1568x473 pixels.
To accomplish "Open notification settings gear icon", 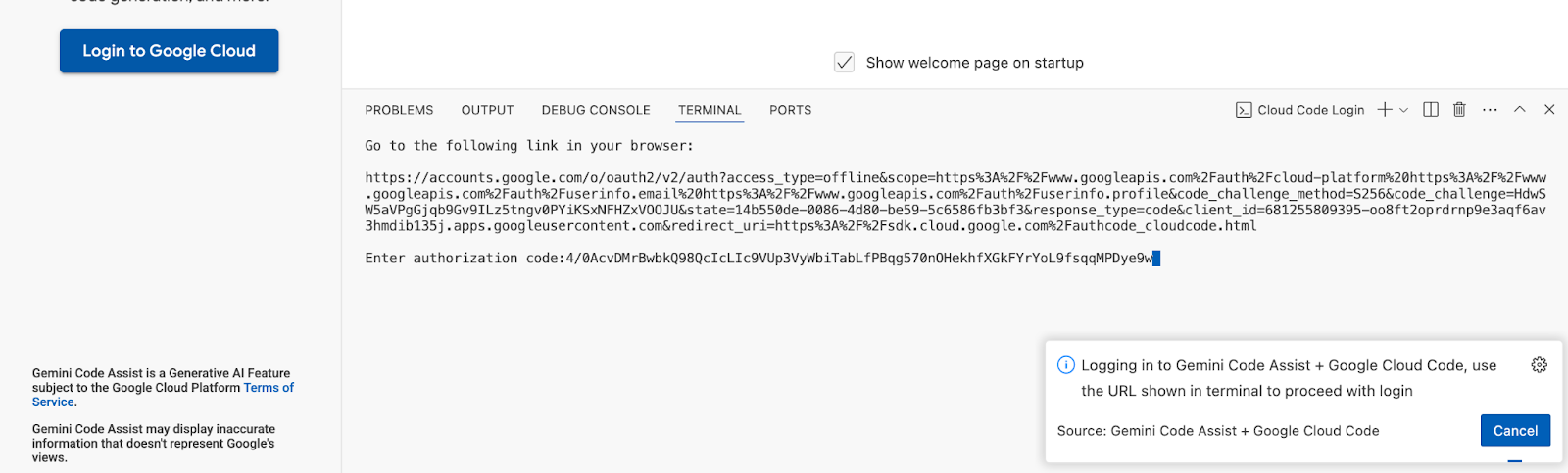I will [x=1540, y=365].
